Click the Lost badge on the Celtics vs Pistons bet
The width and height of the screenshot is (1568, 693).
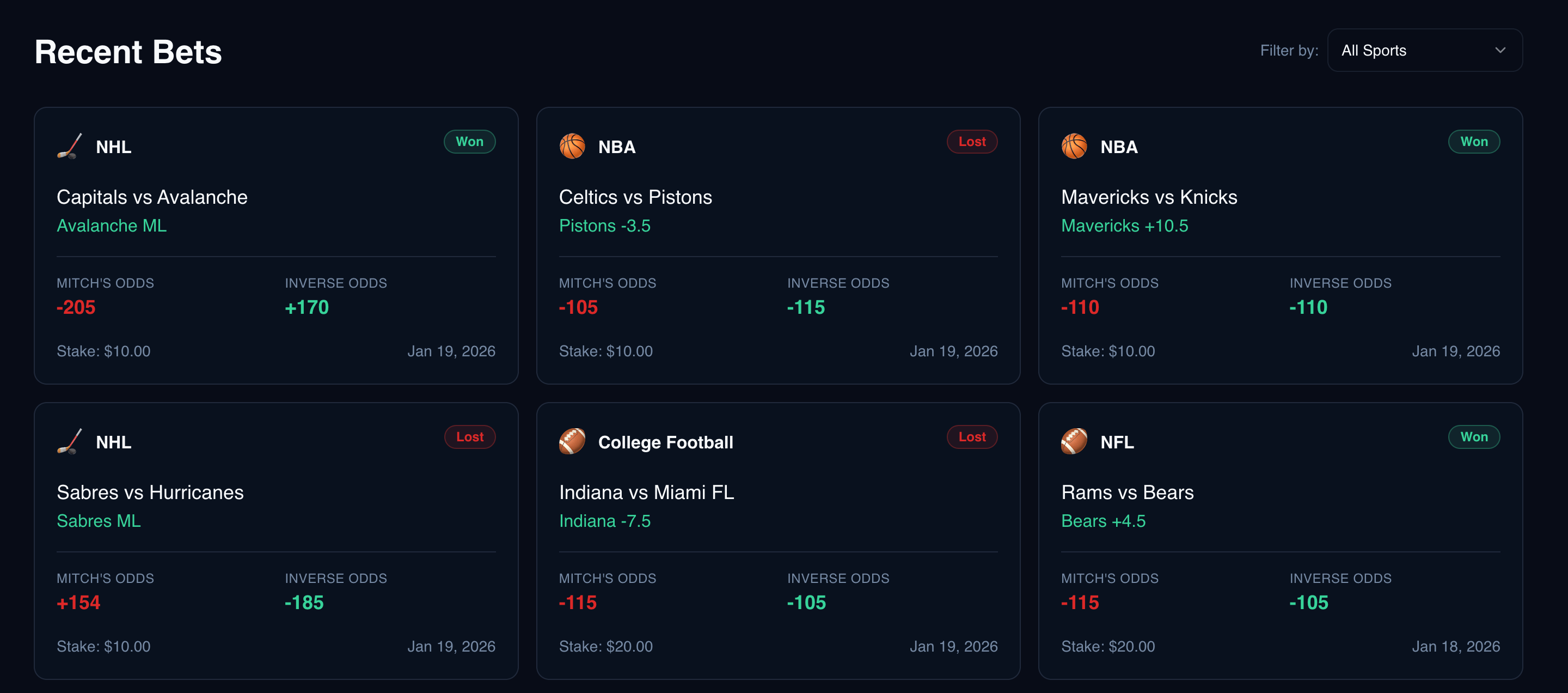[971, 141]
